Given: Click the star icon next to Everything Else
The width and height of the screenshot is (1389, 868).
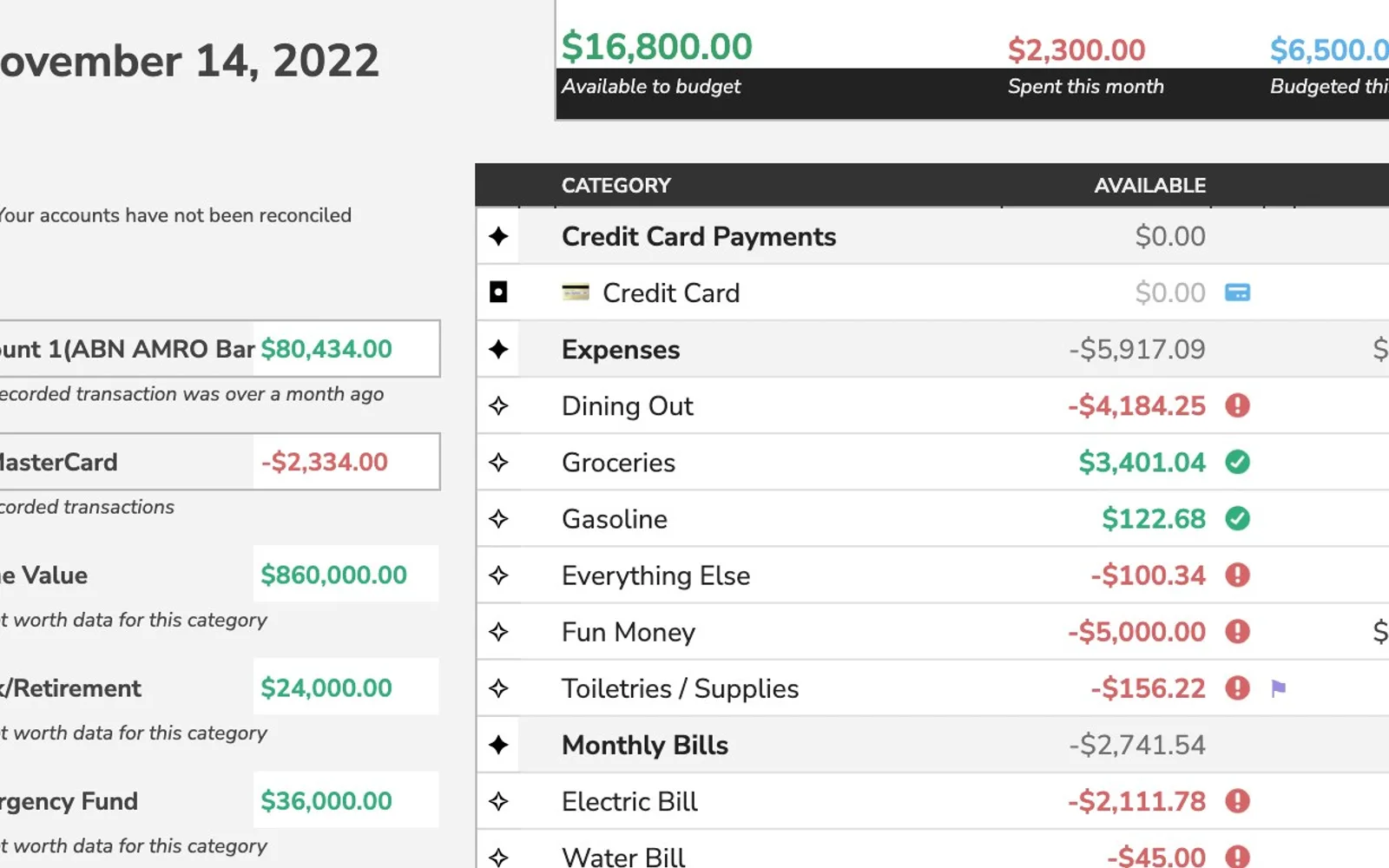Looking at the screenshot, I should 498,575.
